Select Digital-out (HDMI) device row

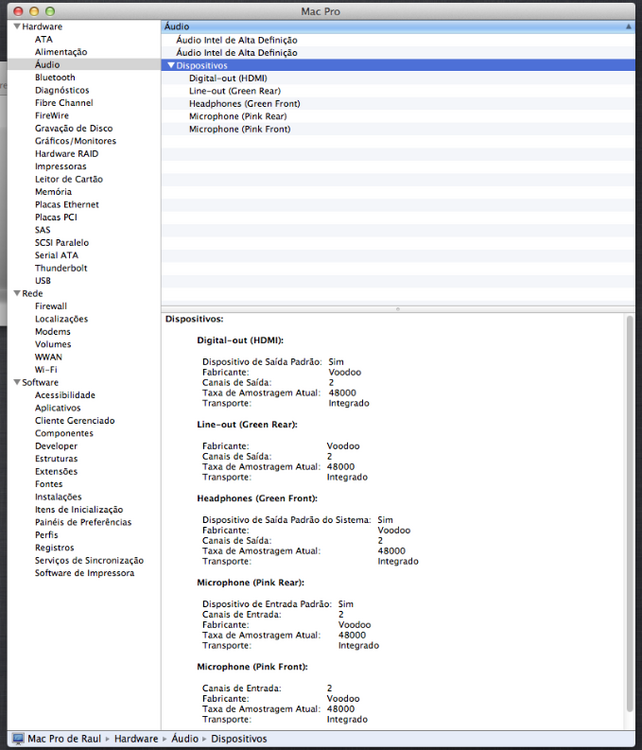point(398,78)
